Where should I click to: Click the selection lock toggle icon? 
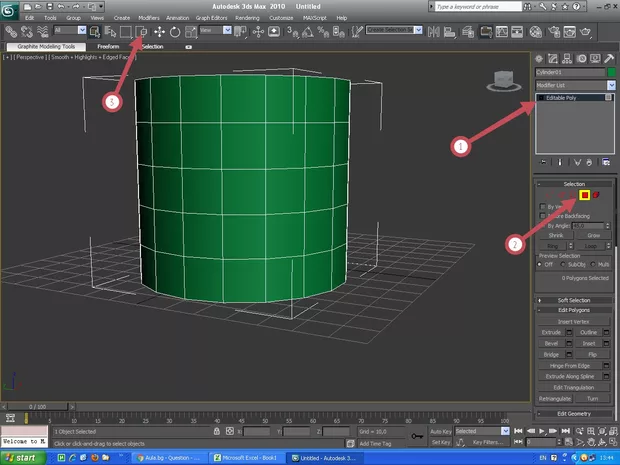click(x=217, y=432)
